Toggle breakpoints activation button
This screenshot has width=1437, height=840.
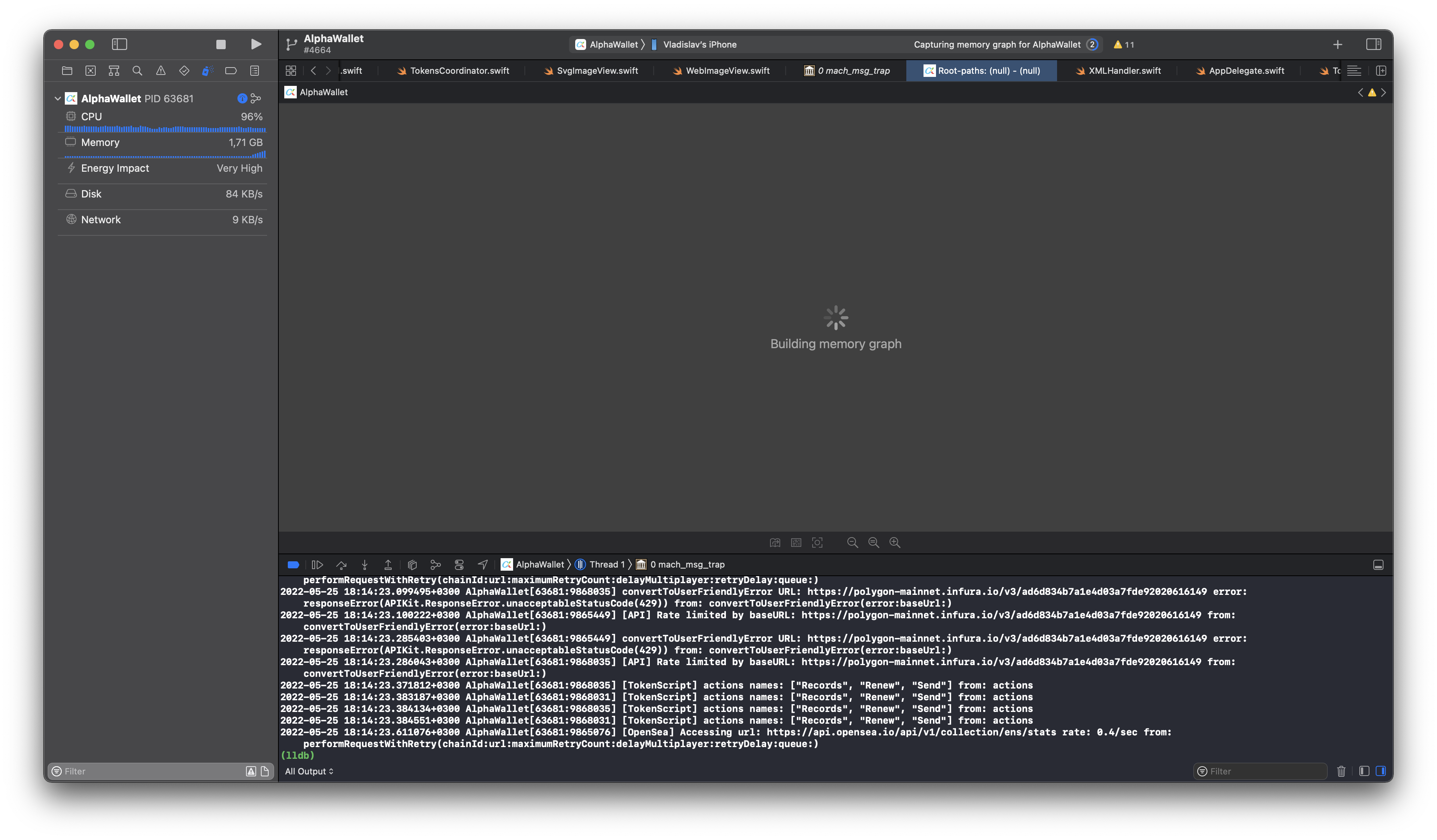(x=293, y=565)
